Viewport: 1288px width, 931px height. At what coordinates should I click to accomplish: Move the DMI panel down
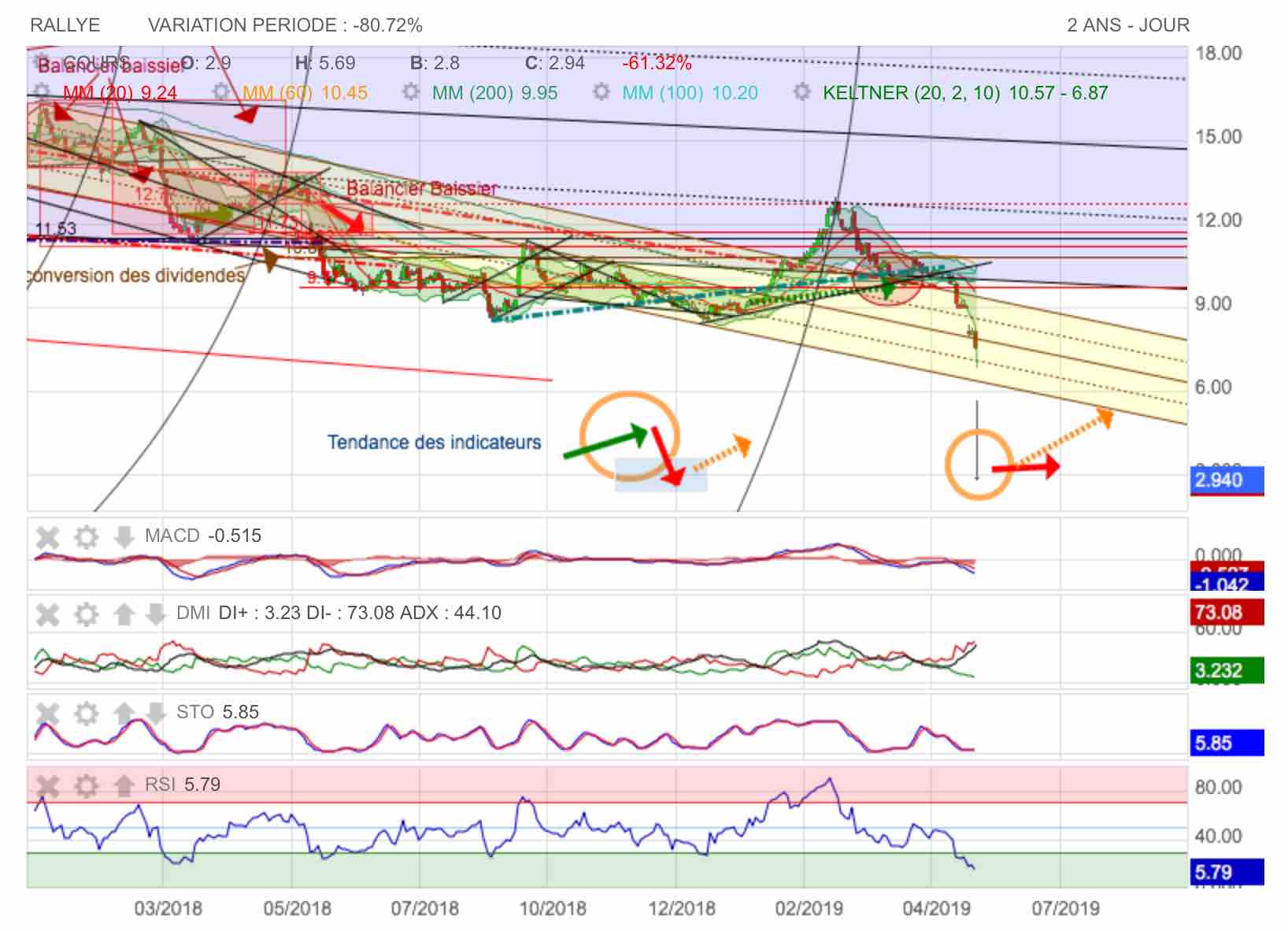point(156,614)
